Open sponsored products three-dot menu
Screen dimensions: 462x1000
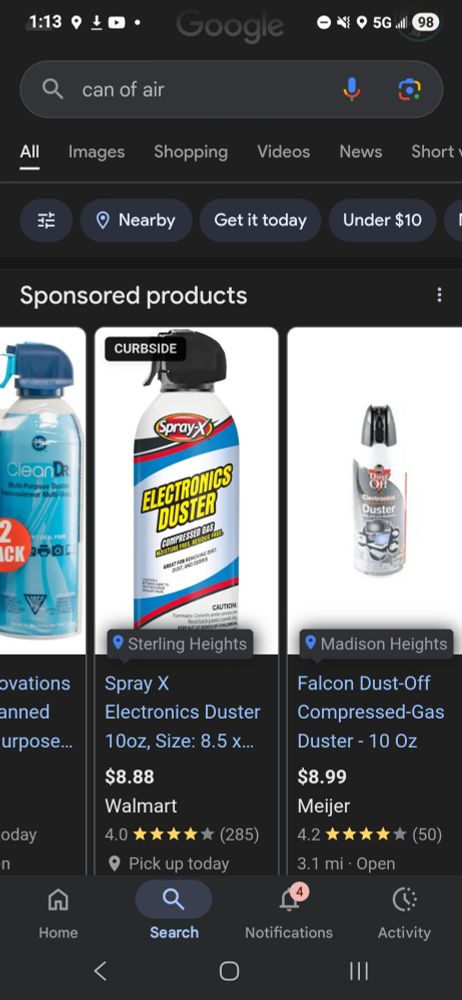(x=439, y=295)
